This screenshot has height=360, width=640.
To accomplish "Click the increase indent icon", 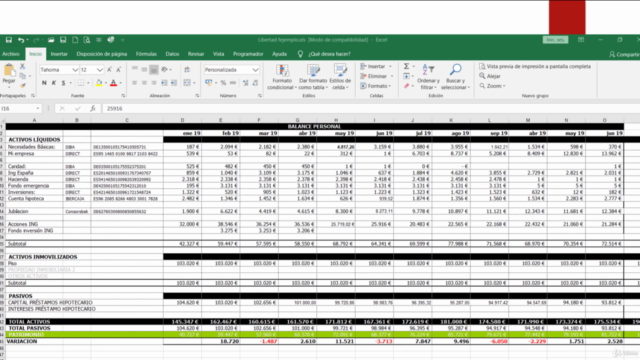I will [174, 83].
